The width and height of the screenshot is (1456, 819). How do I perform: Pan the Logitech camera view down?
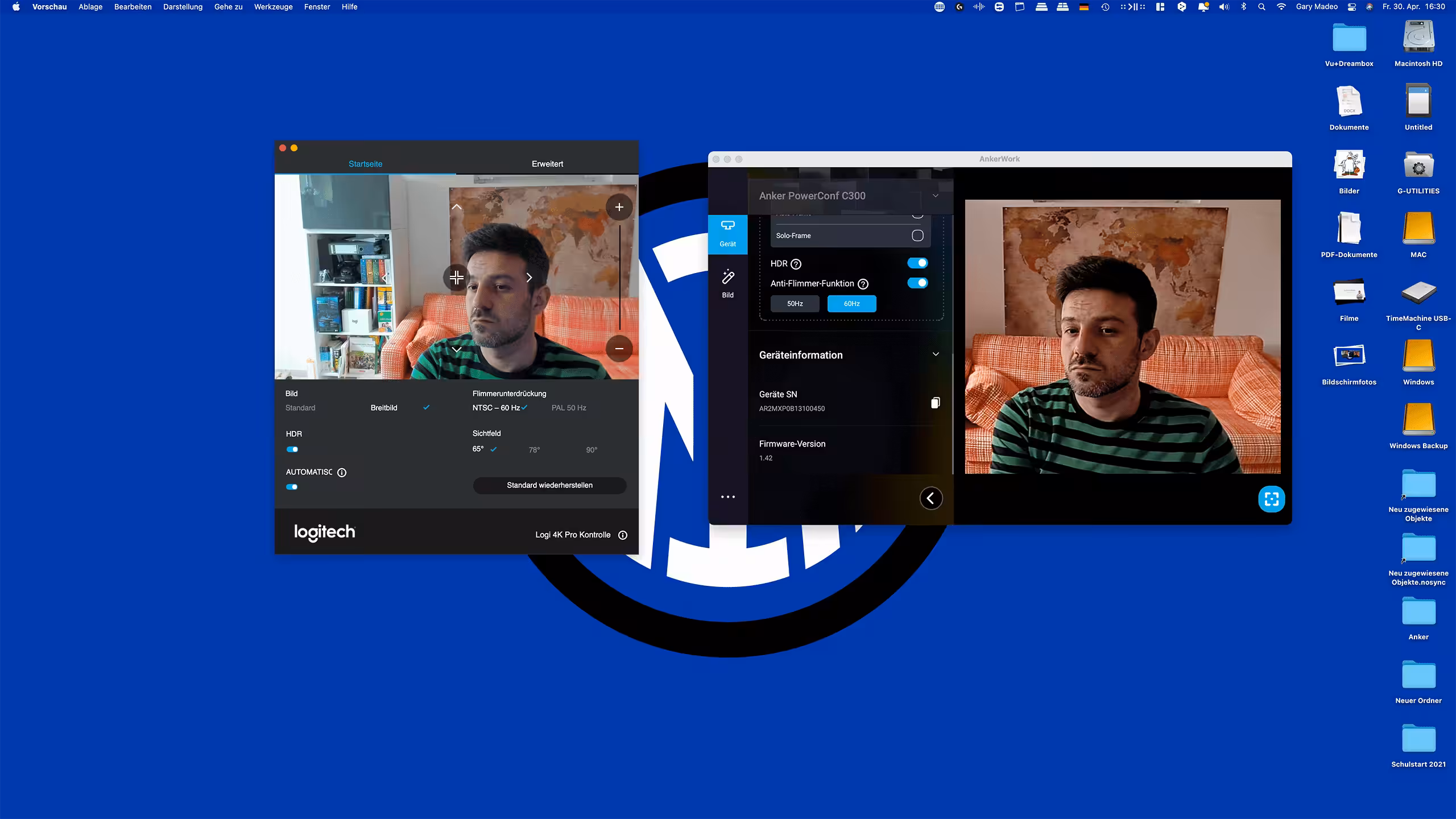(457, 349)
